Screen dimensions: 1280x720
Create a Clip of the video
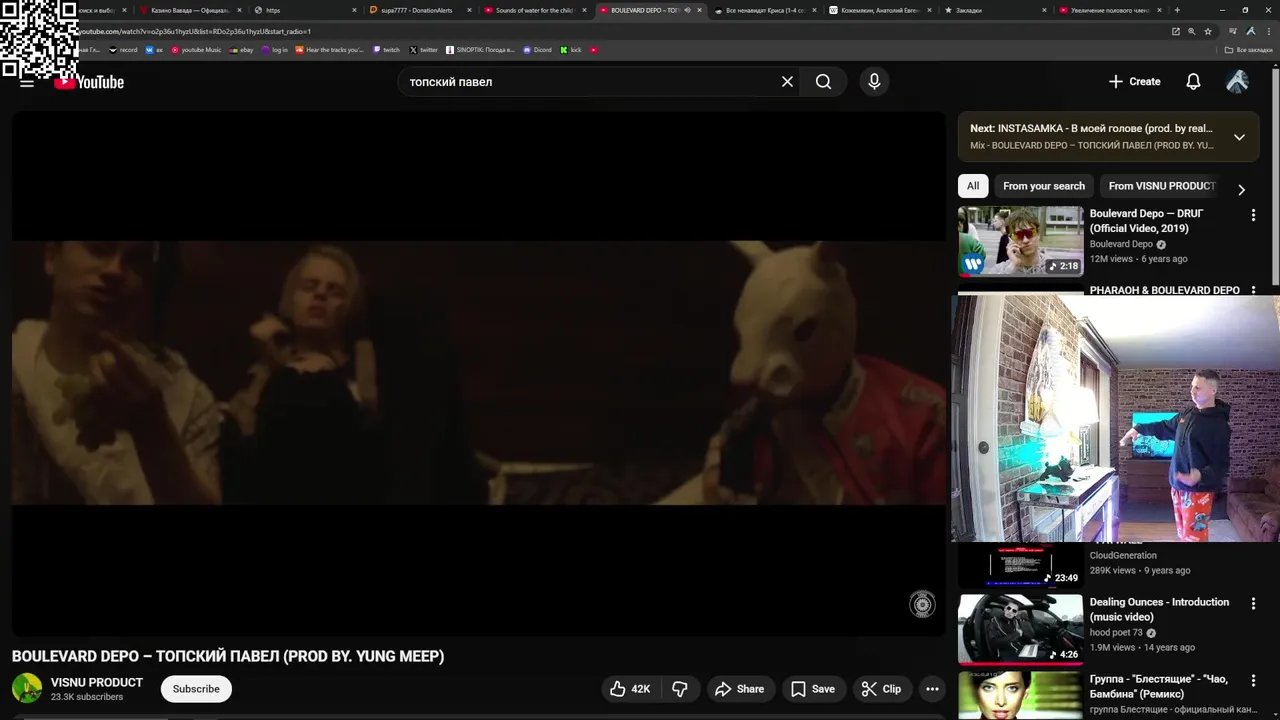[x=881, y=689]
